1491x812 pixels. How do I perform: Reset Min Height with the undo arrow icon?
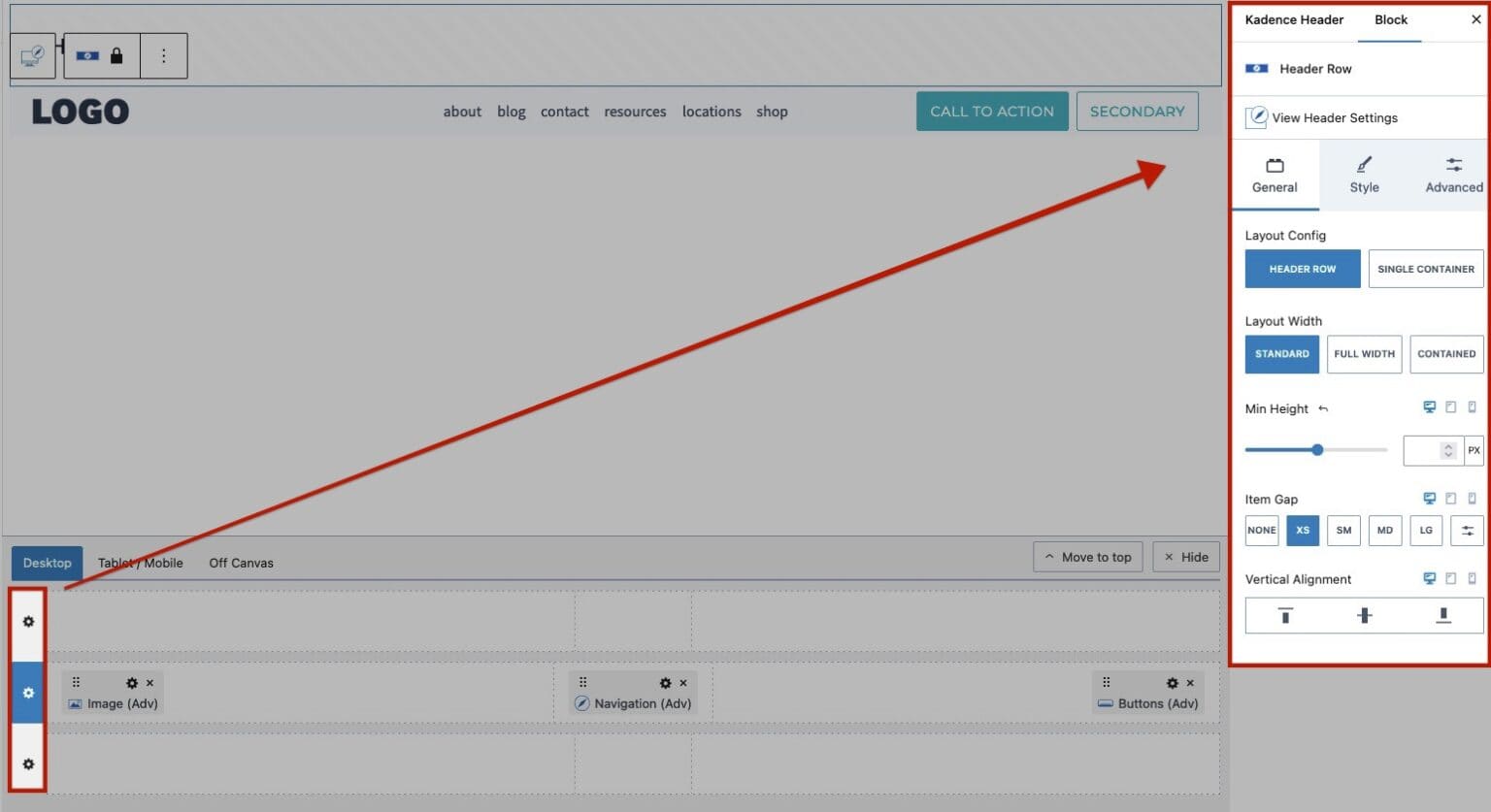coord(1323,409)
